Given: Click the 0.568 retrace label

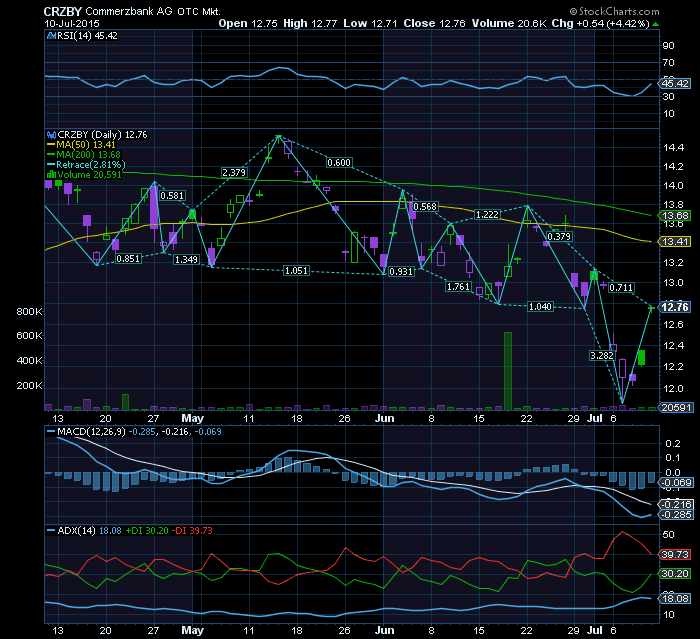Looking at the screenshot, I should 425,206.
